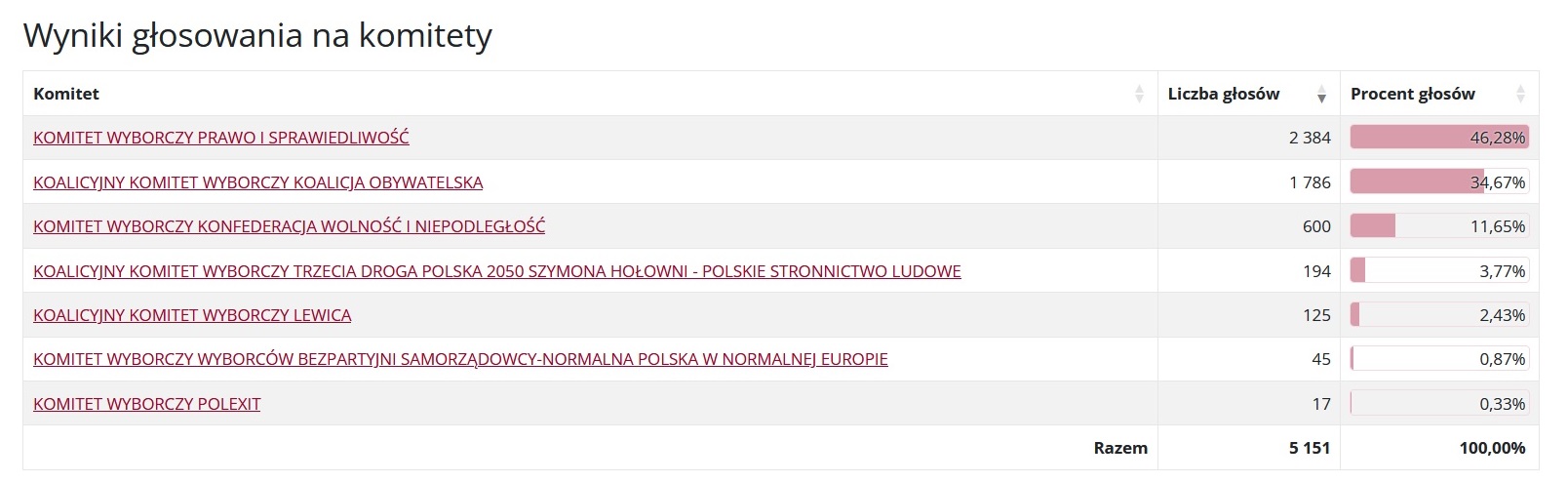Sort table by Komitet column arrows
Screen dimensions: 1568x482
pyautogui.click(x=1139, y=94)
